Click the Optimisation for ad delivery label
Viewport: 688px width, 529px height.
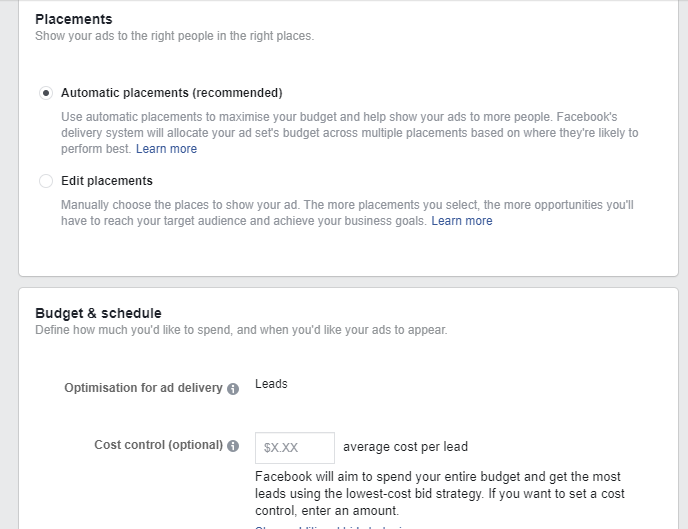[x=143, y=388]
